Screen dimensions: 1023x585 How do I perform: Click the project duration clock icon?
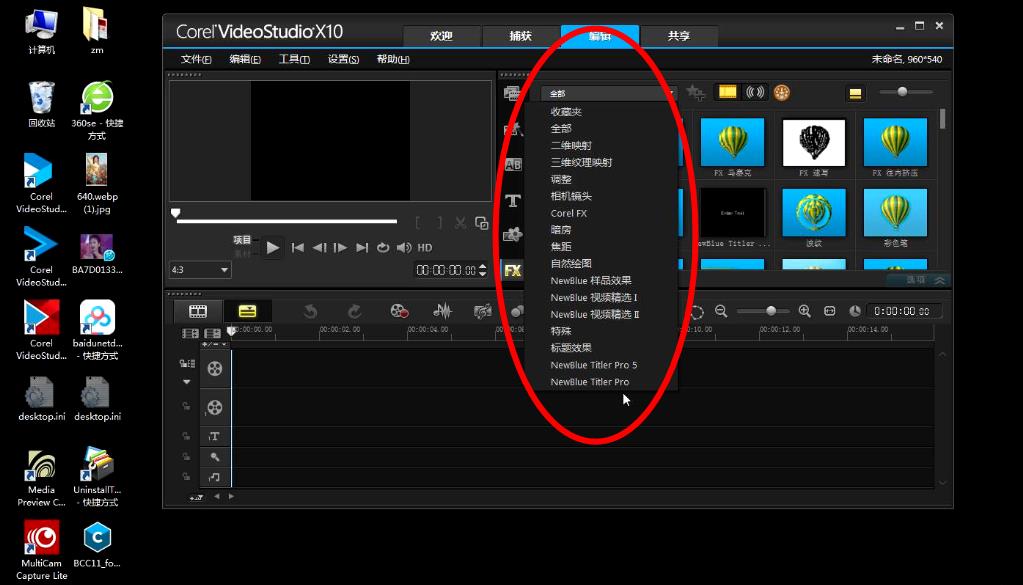pyautogui.click(x=855, y=311)
